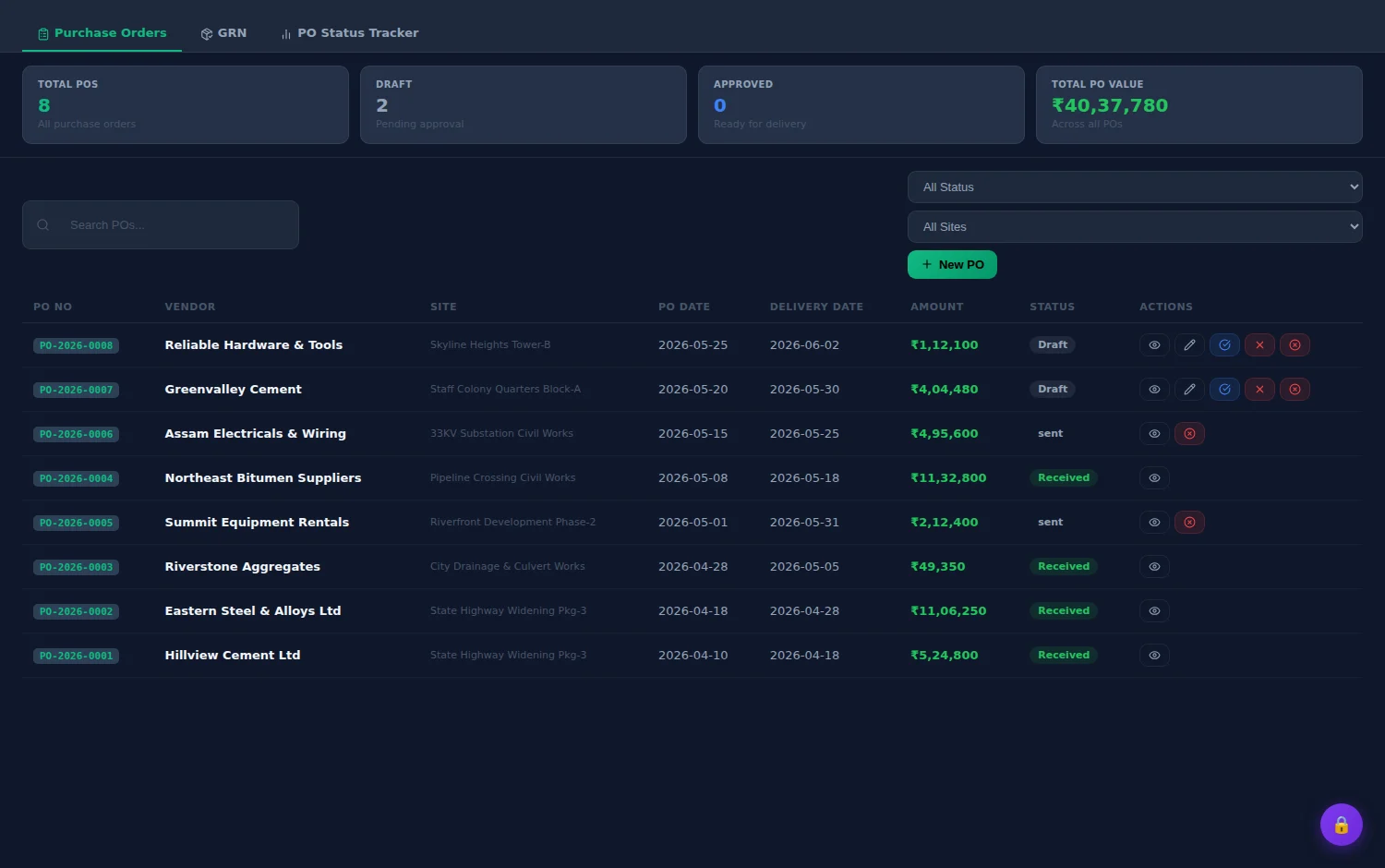Click the circled red X icon for PO-2026-0008
The image size is (1385, 868).
[x=1295, y=344]
